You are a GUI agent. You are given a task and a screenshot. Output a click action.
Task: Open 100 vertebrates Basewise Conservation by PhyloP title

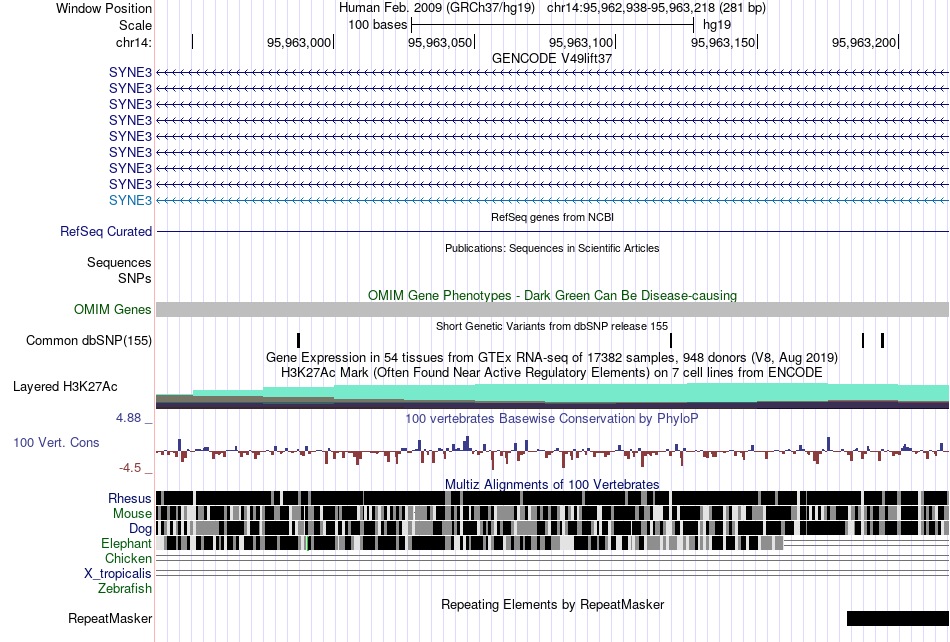pos(552,419)
